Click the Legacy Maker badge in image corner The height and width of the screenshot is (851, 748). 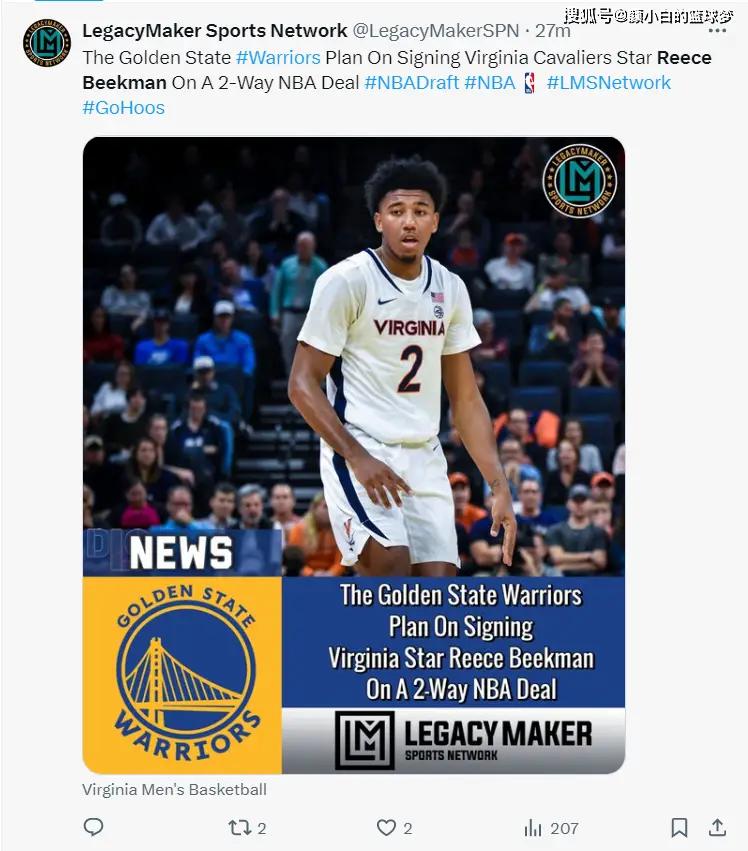click(579, 181)
